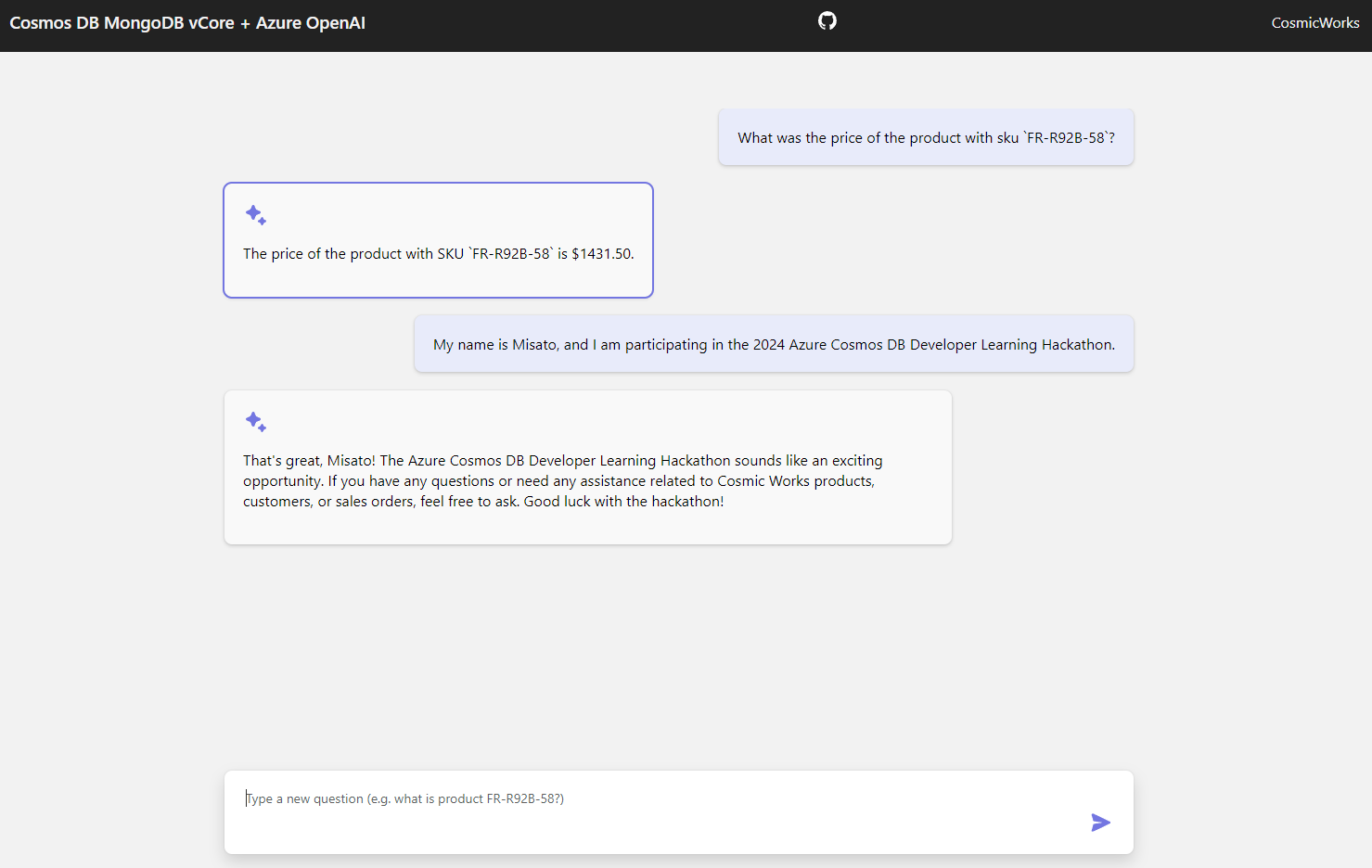1372x868 pixels.
Task: Open the GitHub icon link in header
Action: click(x=827, y=20)
